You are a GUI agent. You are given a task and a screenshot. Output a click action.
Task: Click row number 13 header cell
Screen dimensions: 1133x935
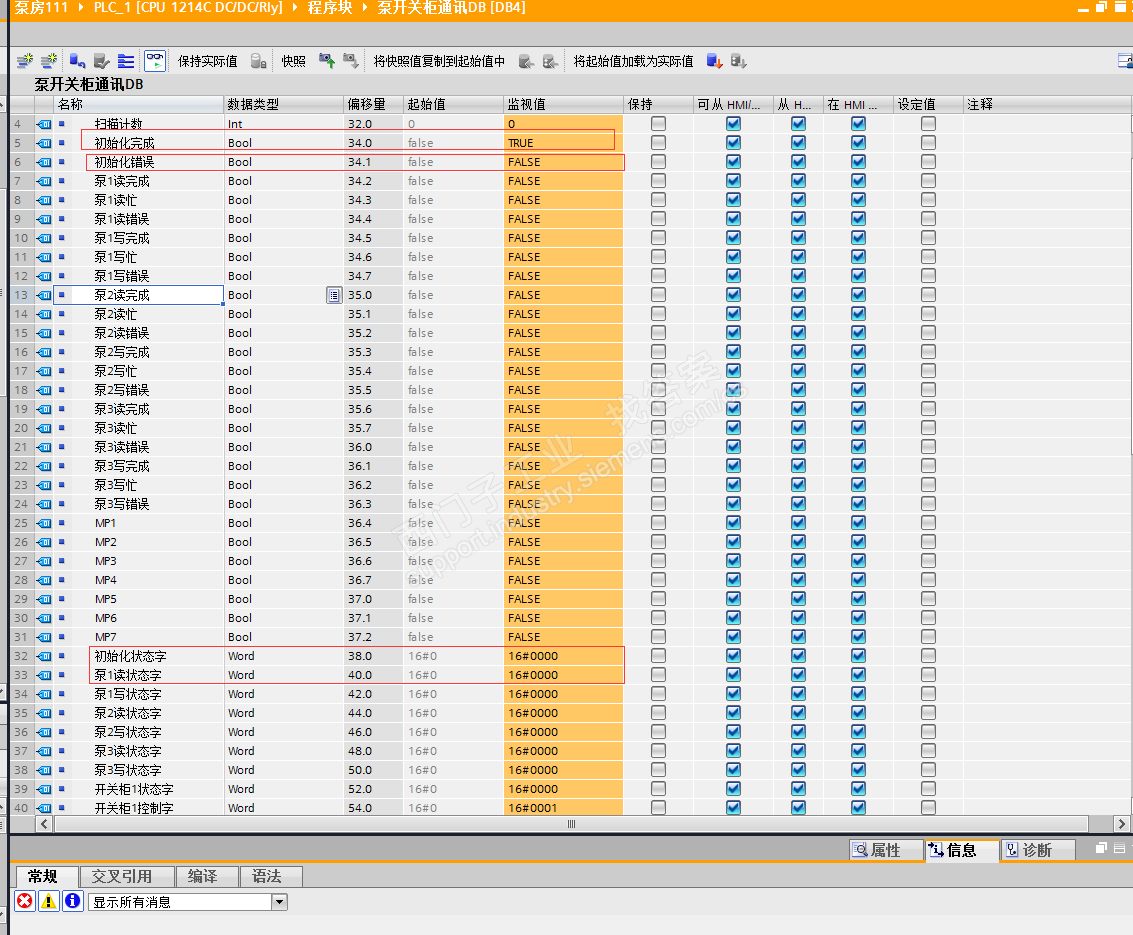(x=21, y=295)
